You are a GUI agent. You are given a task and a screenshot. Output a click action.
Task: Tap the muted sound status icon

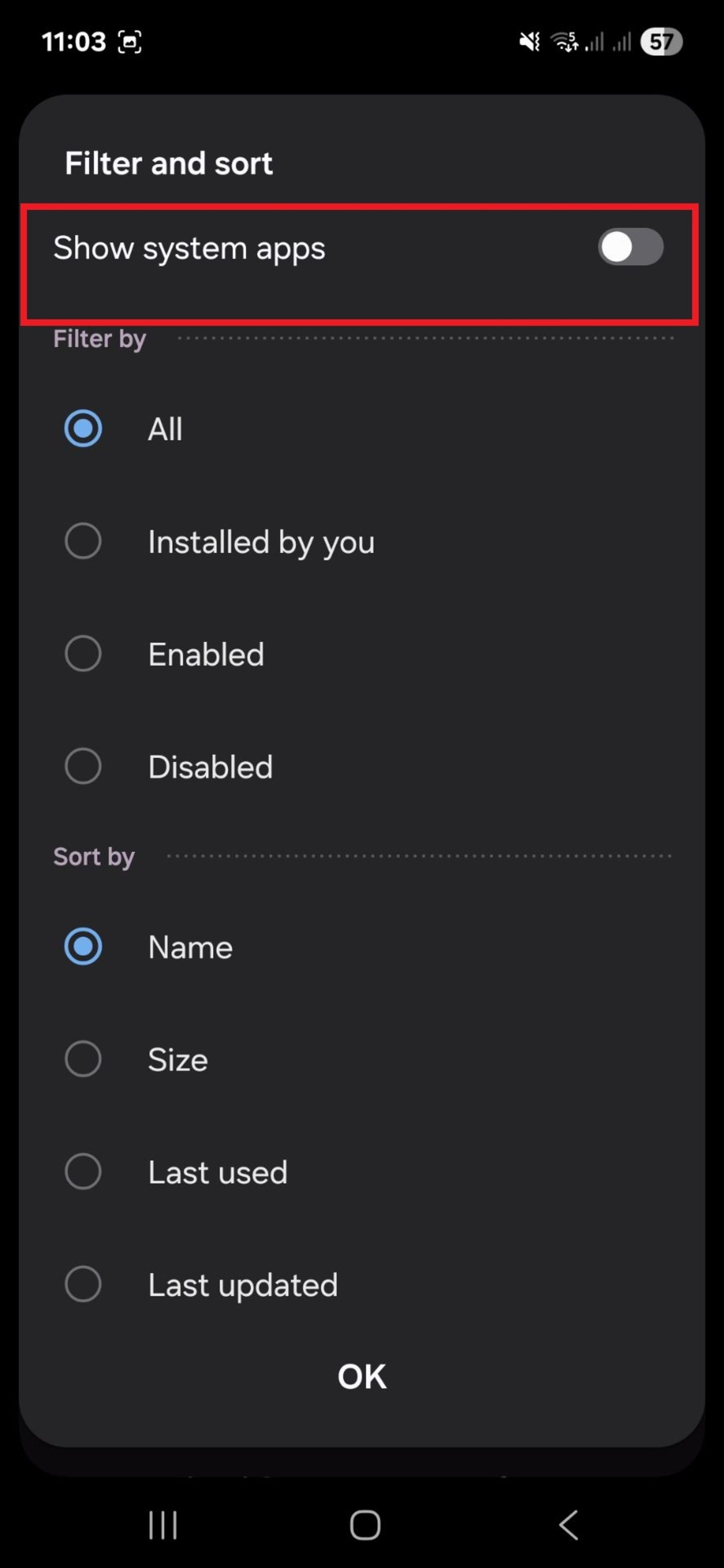point(529,42)
